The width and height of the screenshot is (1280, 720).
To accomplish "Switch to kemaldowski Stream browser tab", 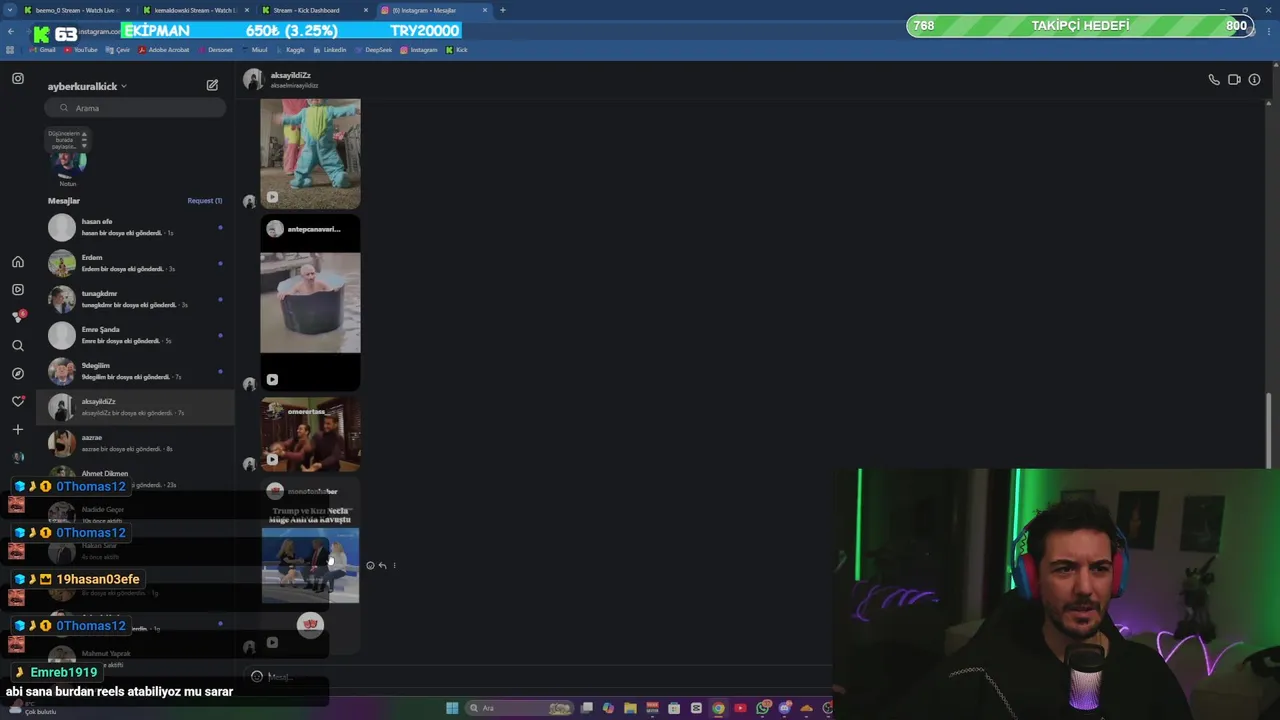I will click(x=195, y=10).
